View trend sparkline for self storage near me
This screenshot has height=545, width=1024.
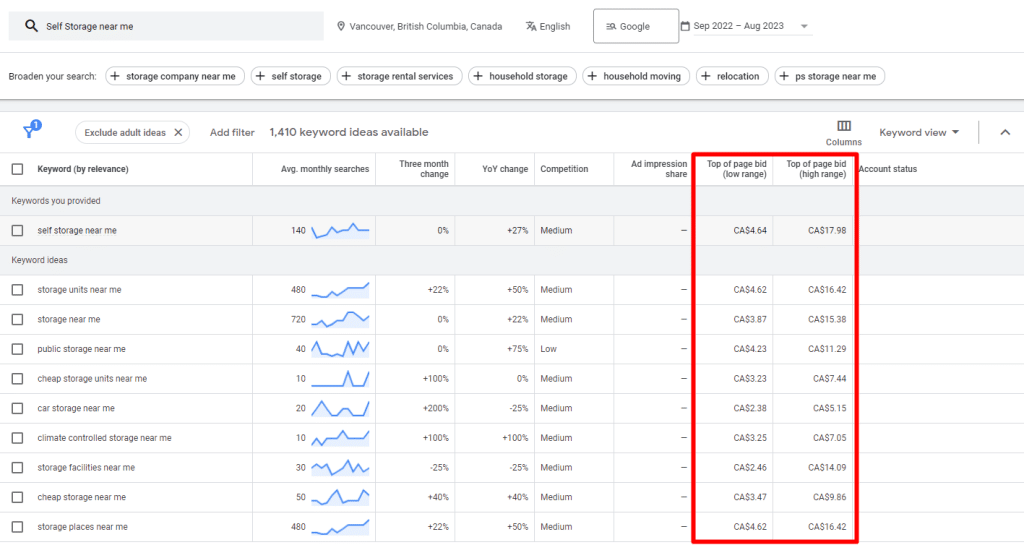tap(340, 230)
